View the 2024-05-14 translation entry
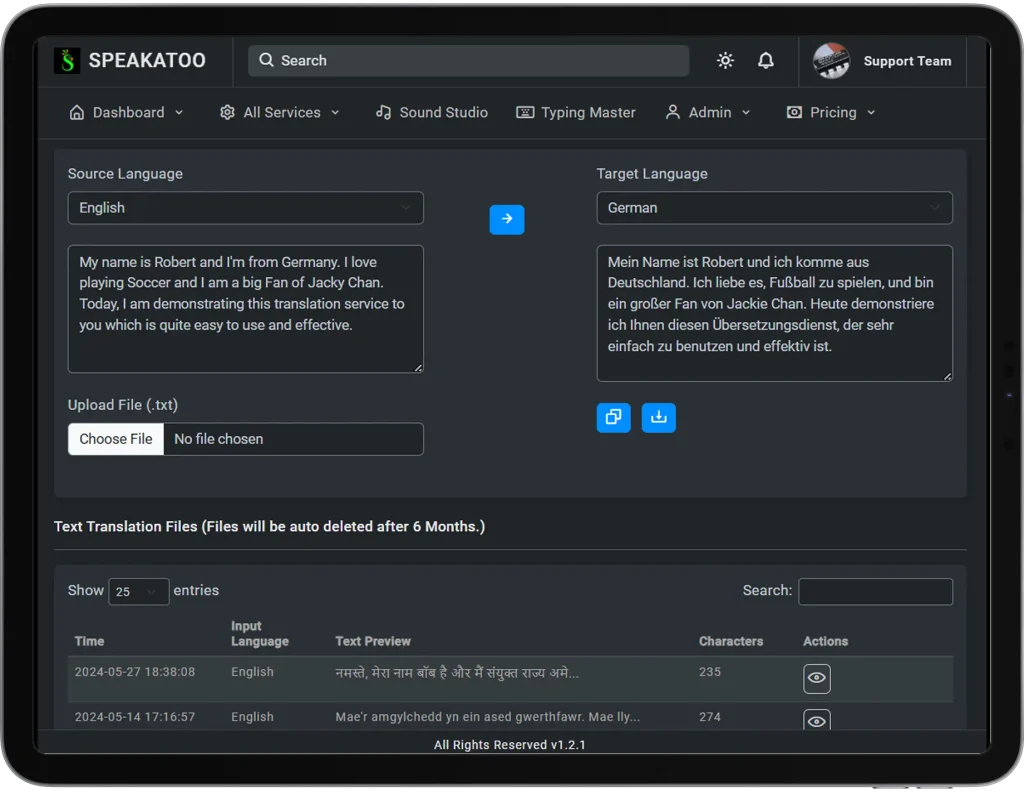The image size is (1024, 792). [x=817, y=720]
